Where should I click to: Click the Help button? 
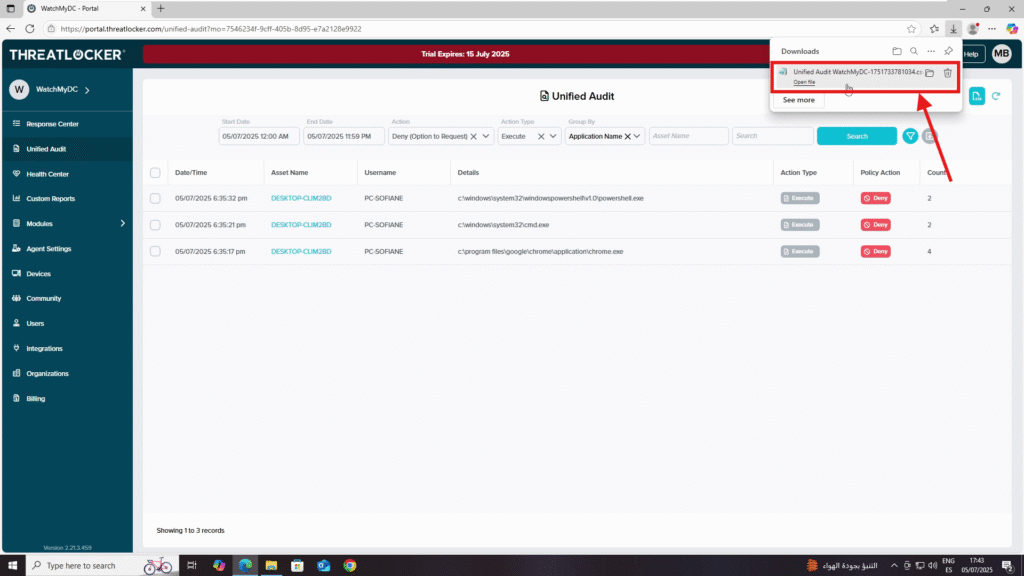pyautogui.click(x=972, y=54)
